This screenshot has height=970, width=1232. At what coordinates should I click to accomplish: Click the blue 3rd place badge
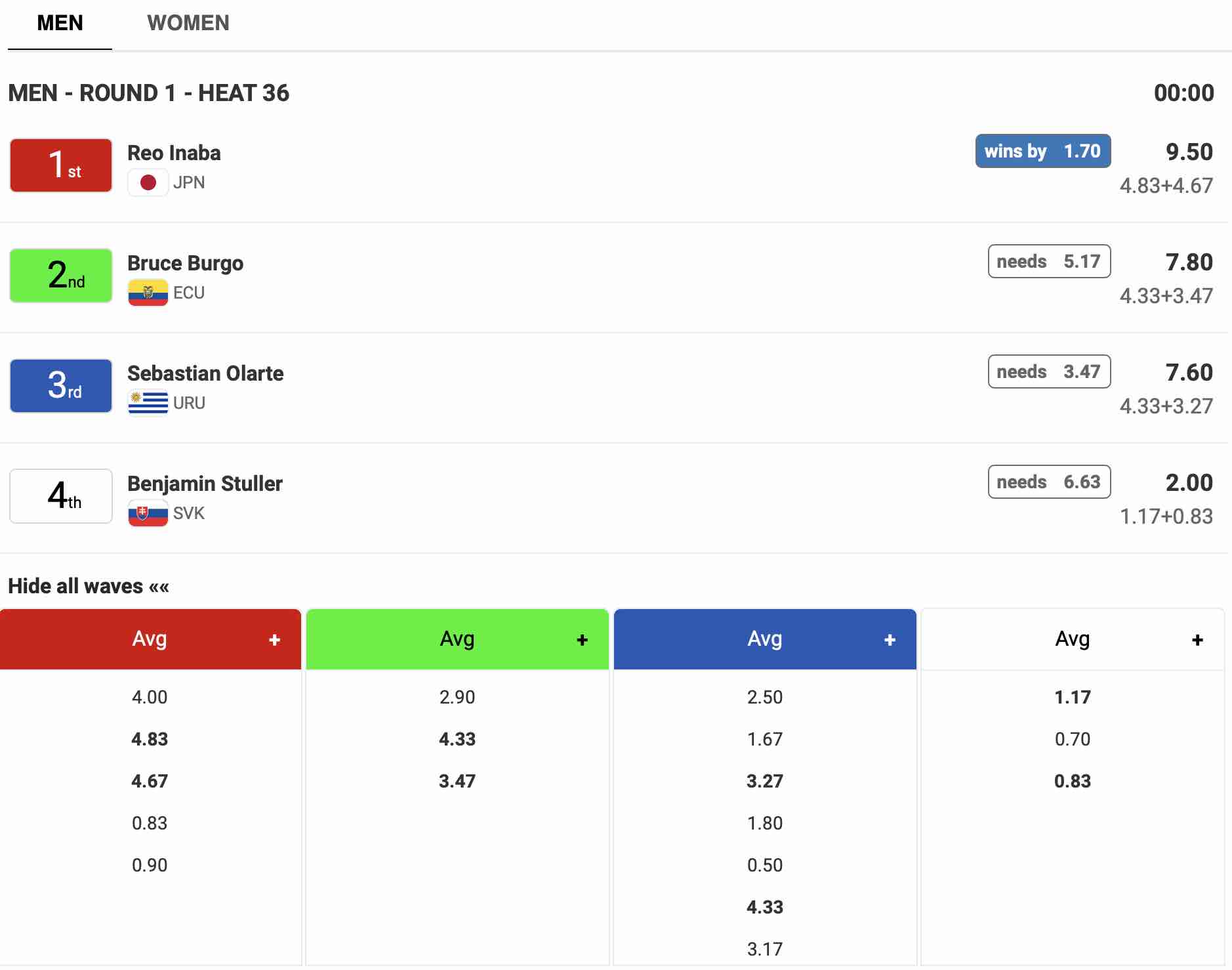point(61,386)
